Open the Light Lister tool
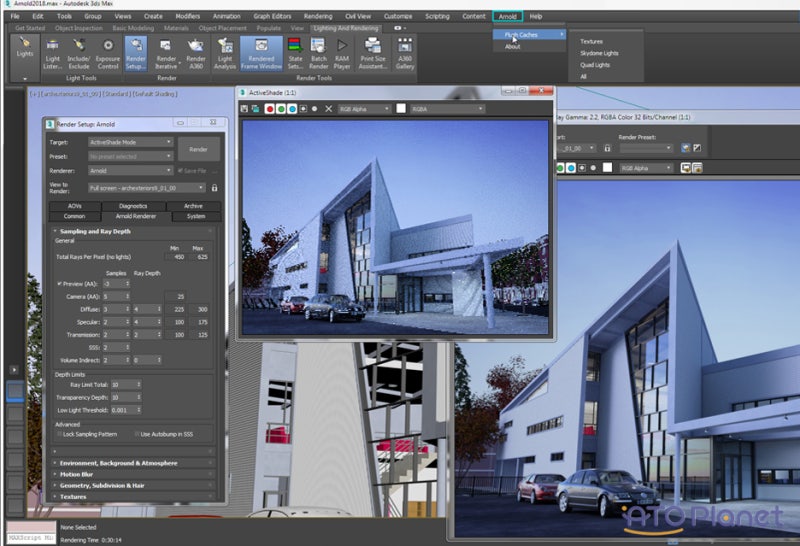The height and width of the screenshot is (546, 800). point(52,54)
